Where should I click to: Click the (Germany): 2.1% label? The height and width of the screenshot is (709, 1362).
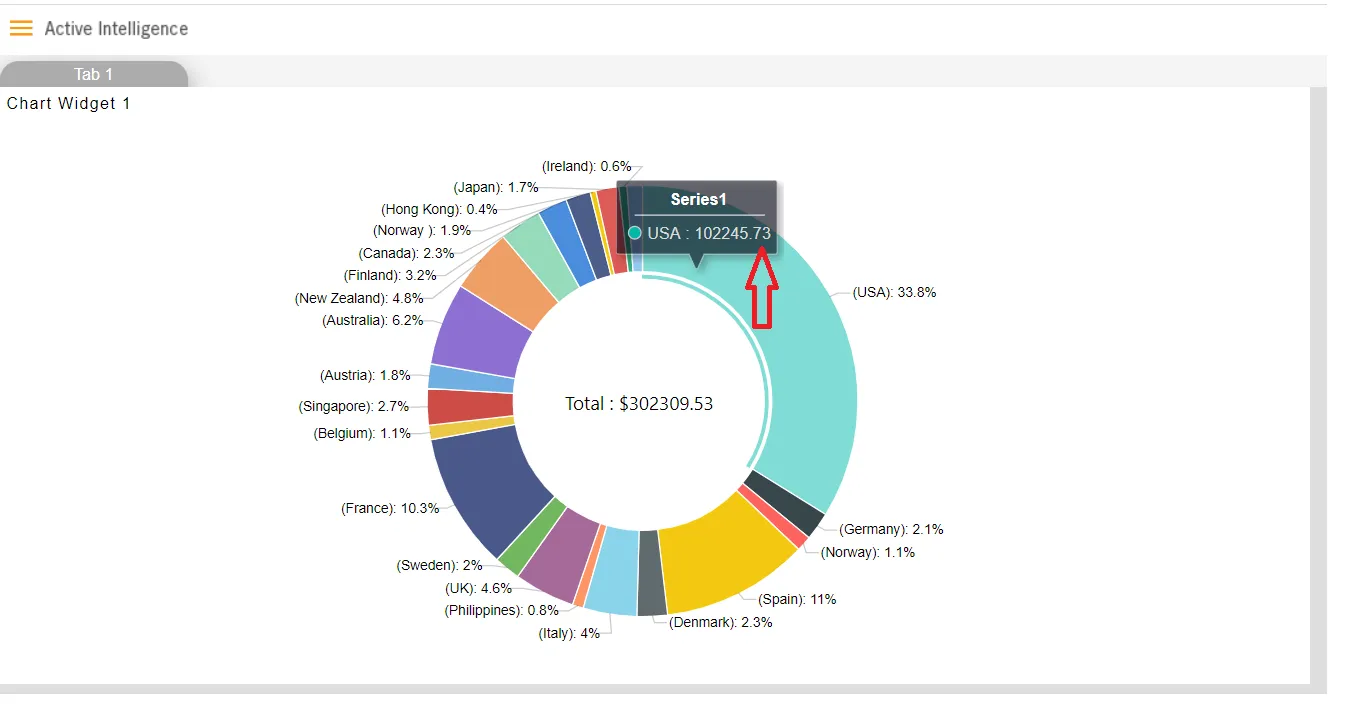[891, 529]
